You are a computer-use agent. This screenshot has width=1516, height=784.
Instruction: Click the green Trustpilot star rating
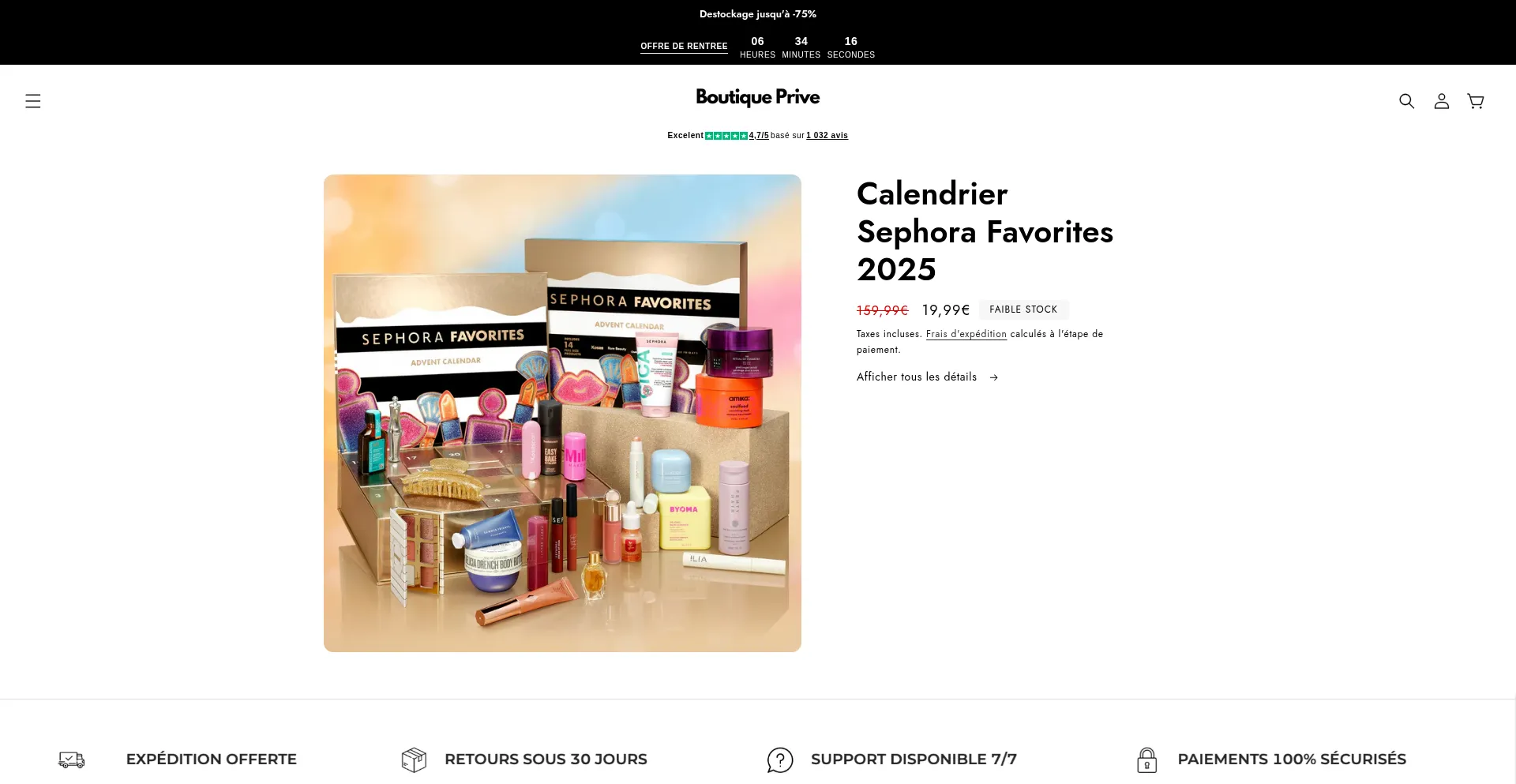[726, 136]
